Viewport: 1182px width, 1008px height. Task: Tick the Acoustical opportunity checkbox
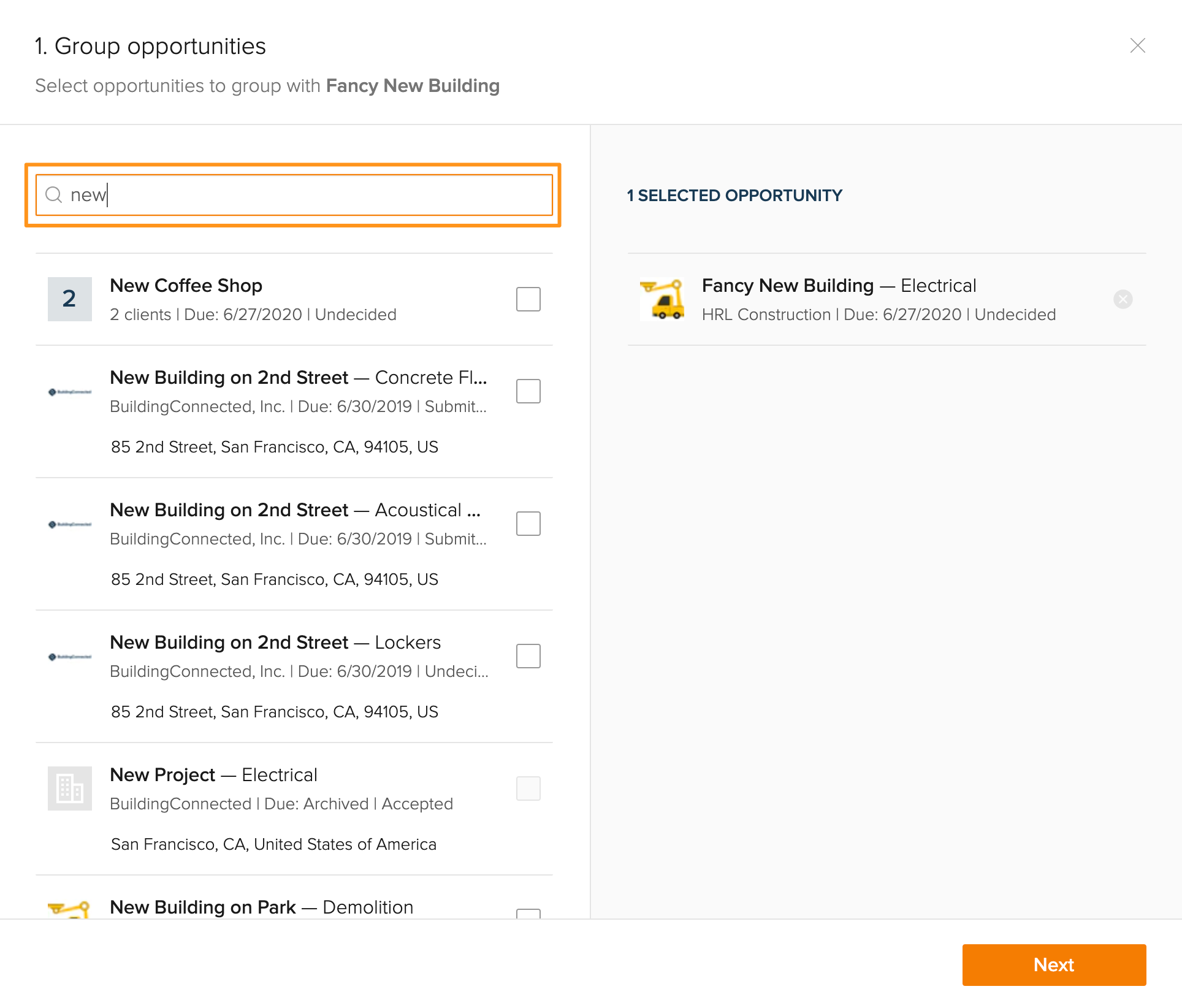(x=528, y=524)
